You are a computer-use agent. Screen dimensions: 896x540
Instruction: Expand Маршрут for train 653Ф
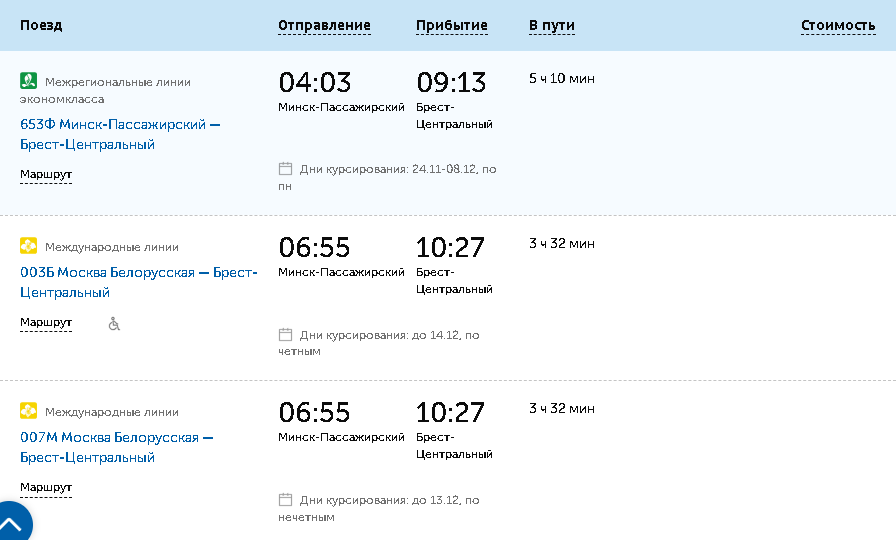[46, 174]
